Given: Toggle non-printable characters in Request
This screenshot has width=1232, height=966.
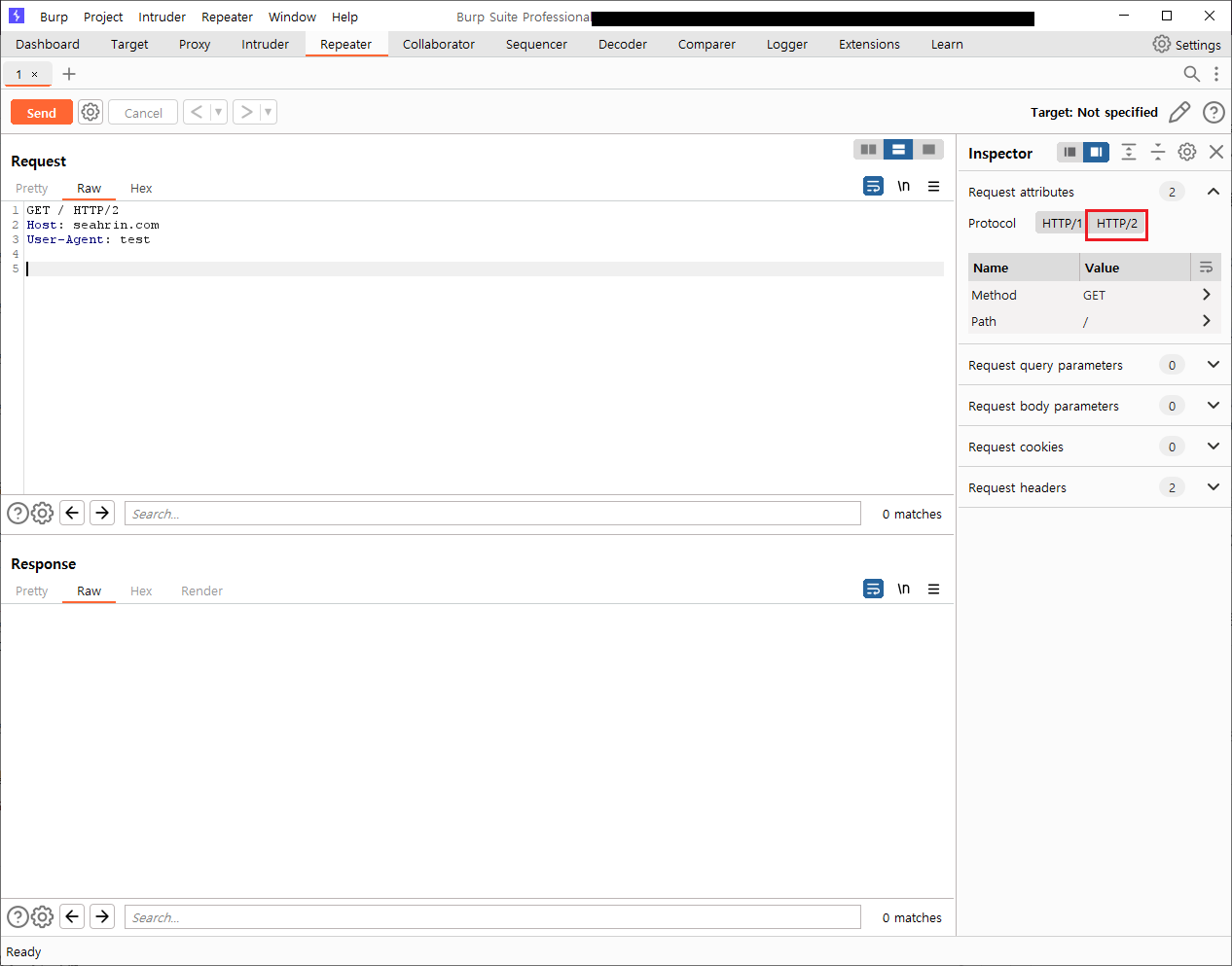Looking at the screenshot, I should click(904, 186).
